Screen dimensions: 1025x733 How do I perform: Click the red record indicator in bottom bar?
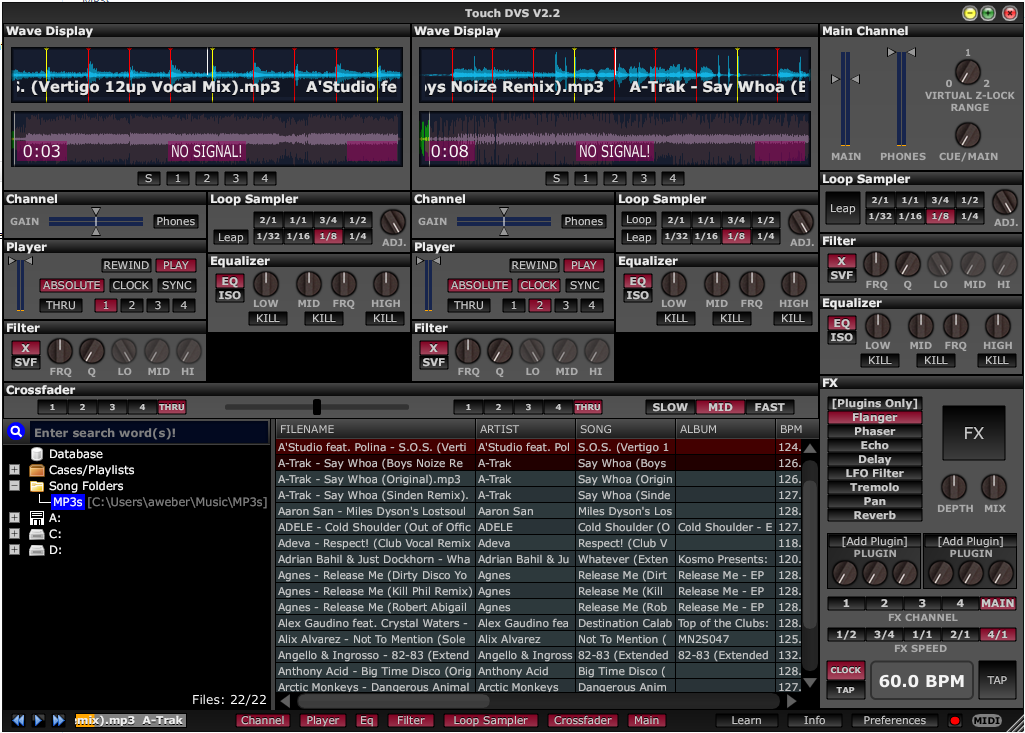[x=954, y=720]
